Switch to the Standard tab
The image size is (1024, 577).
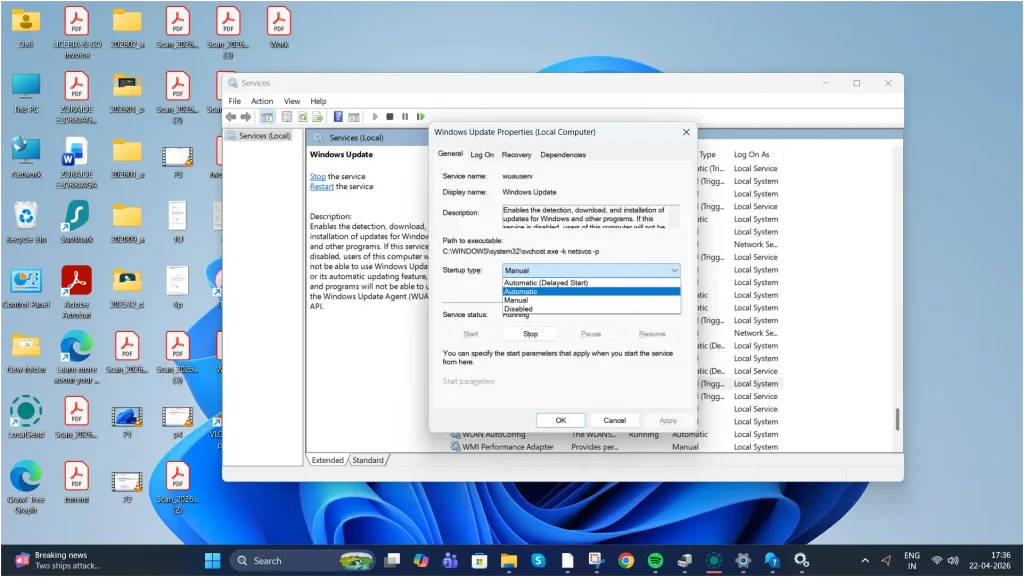coord(369,460)
